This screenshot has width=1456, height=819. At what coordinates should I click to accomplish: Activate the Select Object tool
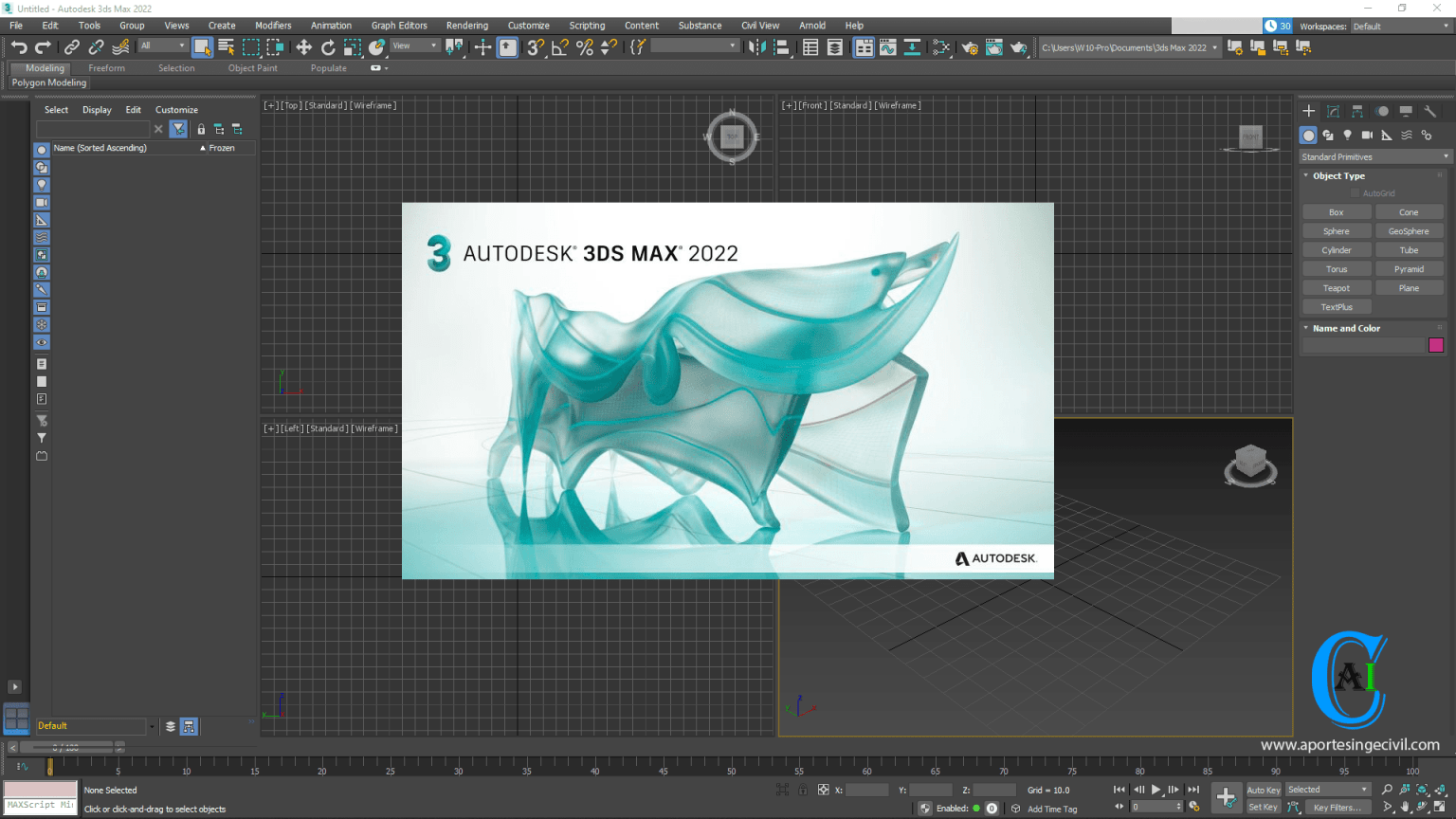(x=202, y=47)
